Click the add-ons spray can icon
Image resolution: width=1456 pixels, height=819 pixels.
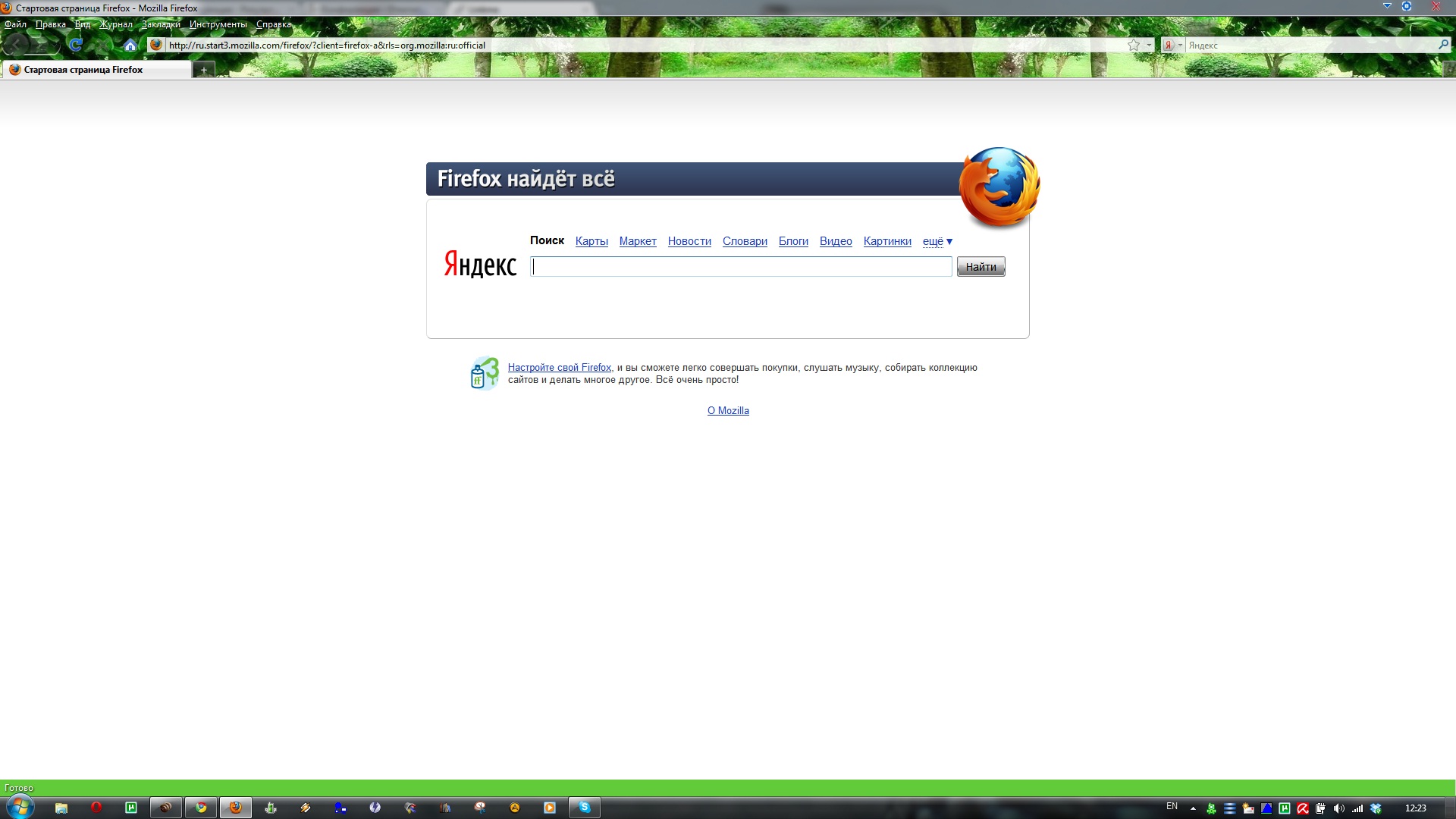point(485,373)
